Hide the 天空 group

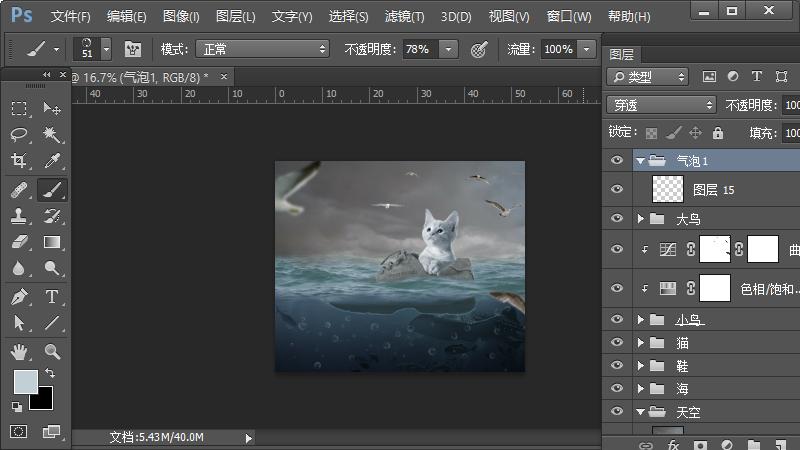[617, 411]
